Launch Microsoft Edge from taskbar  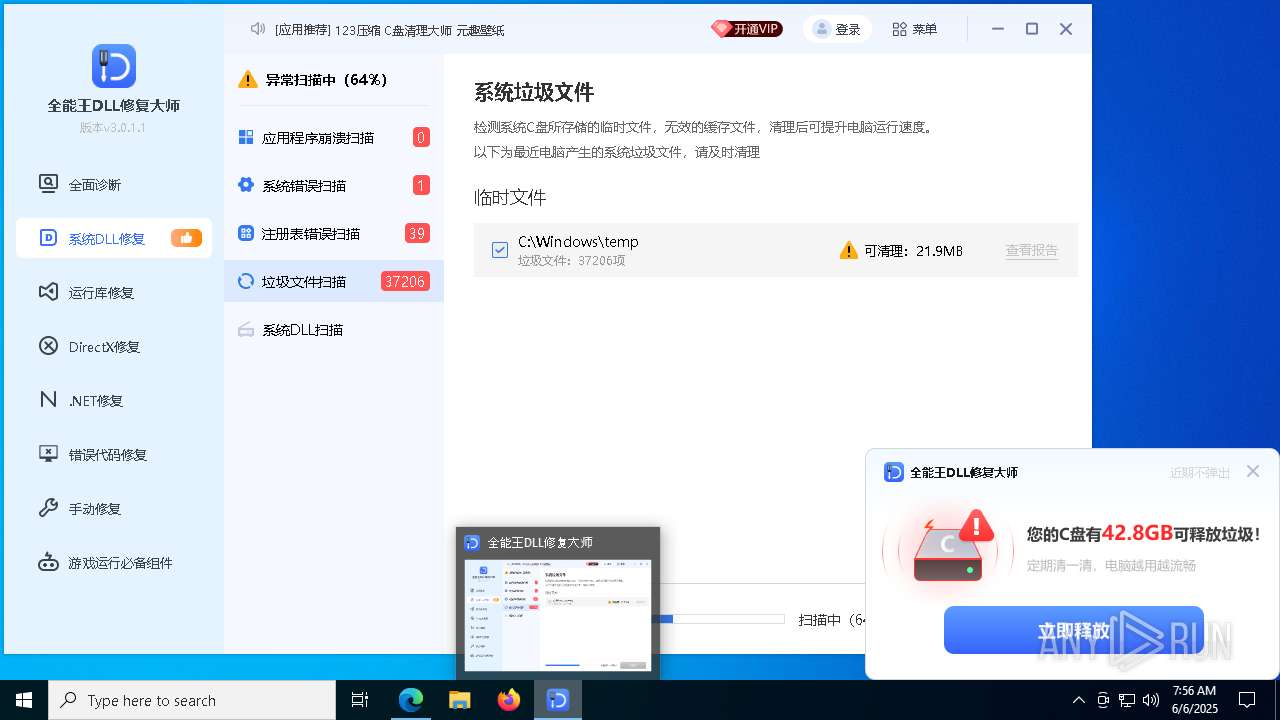click(x=411, y=700)
